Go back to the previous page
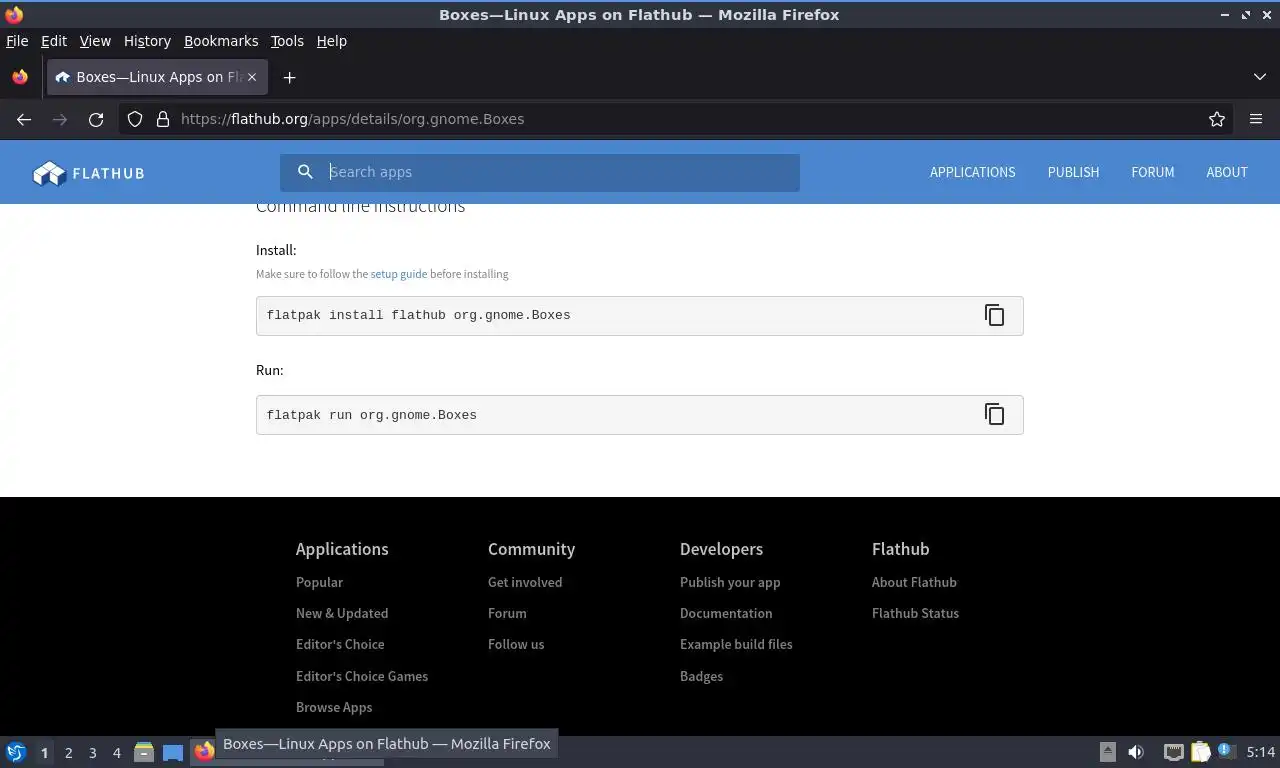Viewport: 1280px width, 768px height. point(24,119)
